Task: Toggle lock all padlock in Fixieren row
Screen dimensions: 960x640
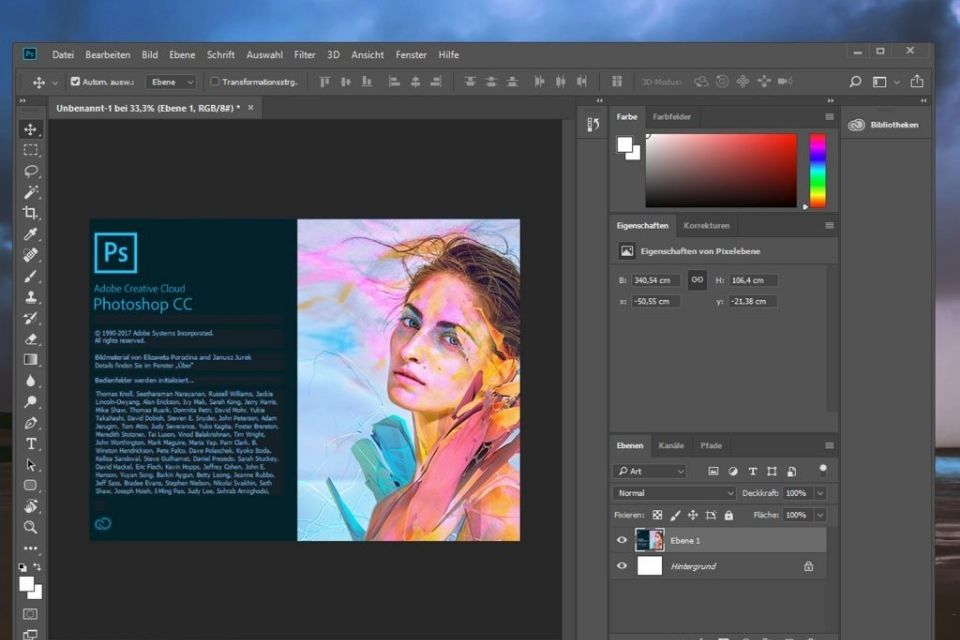Action: point(729,515)
